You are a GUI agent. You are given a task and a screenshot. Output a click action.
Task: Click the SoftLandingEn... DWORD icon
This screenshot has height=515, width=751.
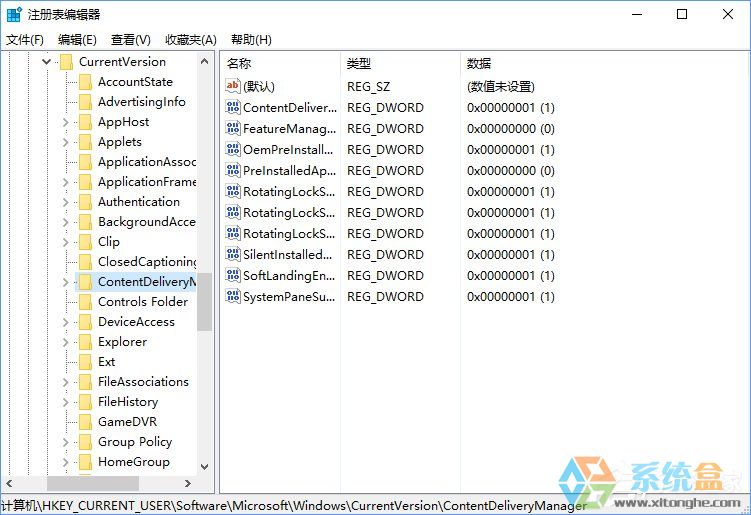pos(233,275)
